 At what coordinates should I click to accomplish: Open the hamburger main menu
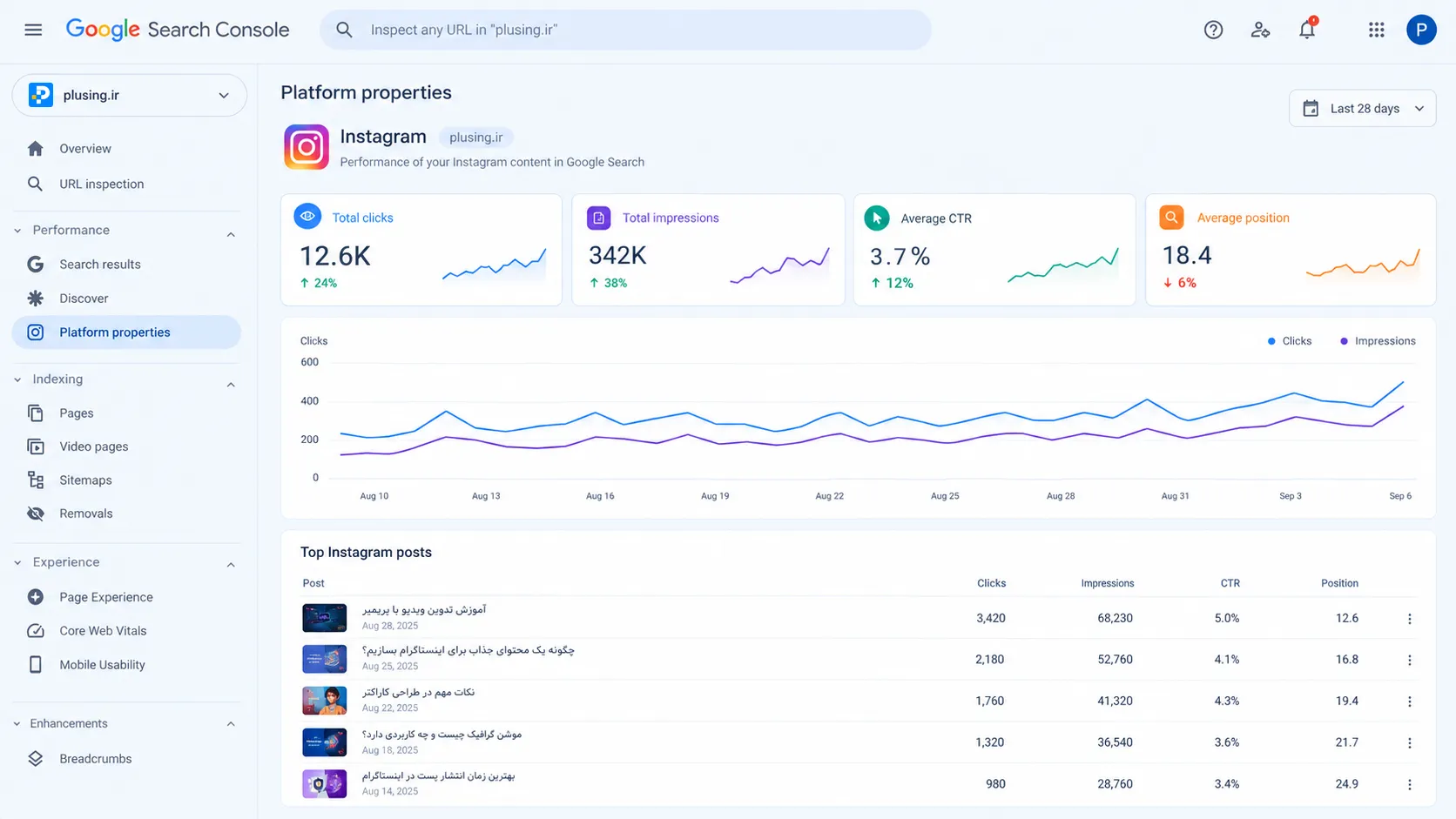(33, 30)
